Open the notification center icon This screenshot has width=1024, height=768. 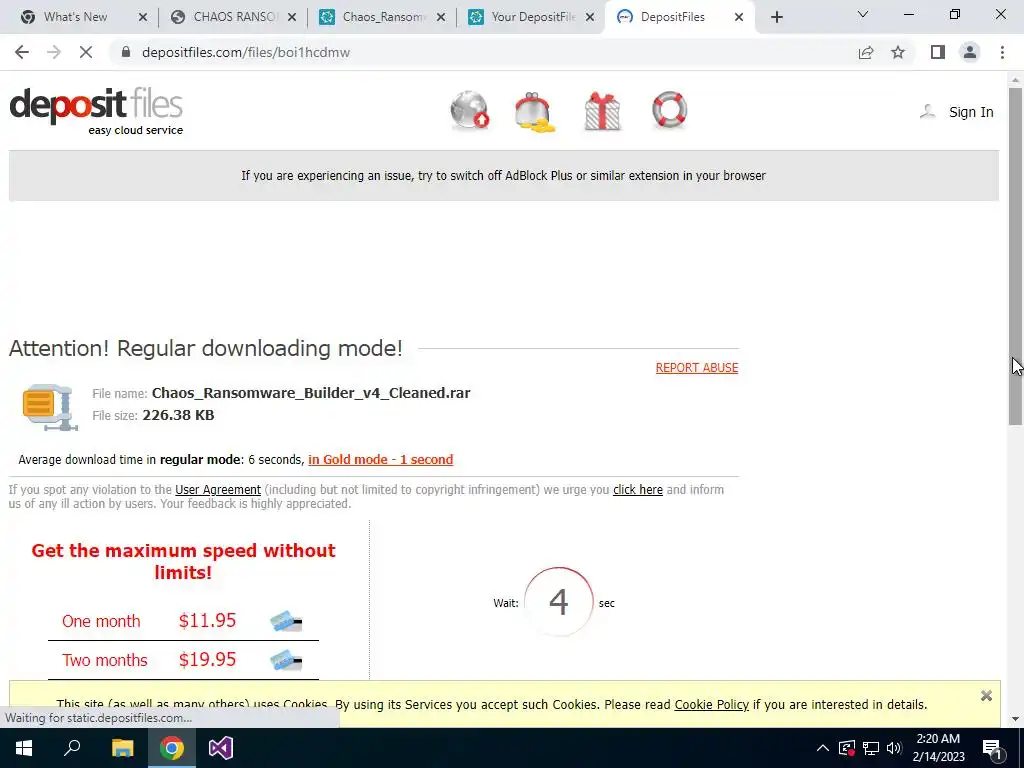point(992,748)
